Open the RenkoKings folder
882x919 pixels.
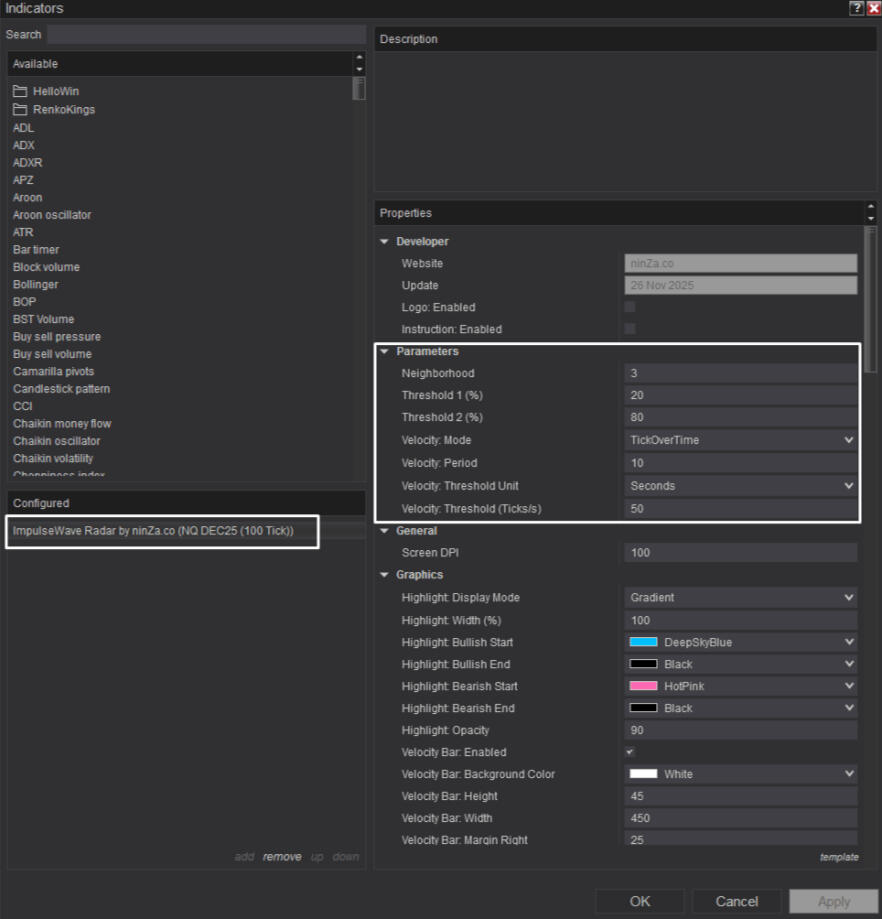coord(63,109)
